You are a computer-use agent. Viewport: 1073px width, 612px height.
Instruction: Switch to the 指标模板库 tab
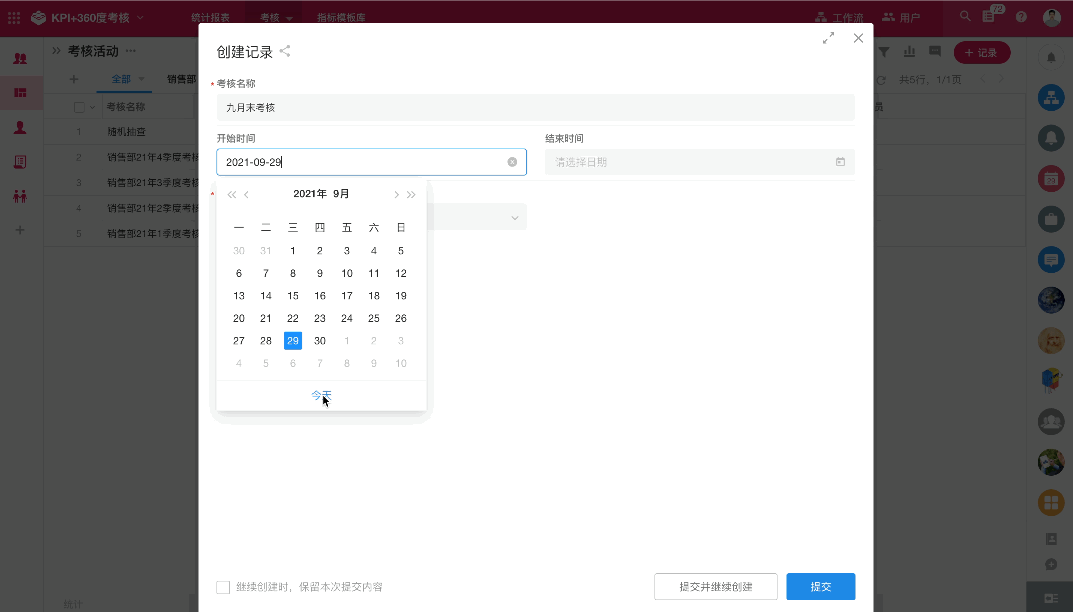(x=341, y=17)
